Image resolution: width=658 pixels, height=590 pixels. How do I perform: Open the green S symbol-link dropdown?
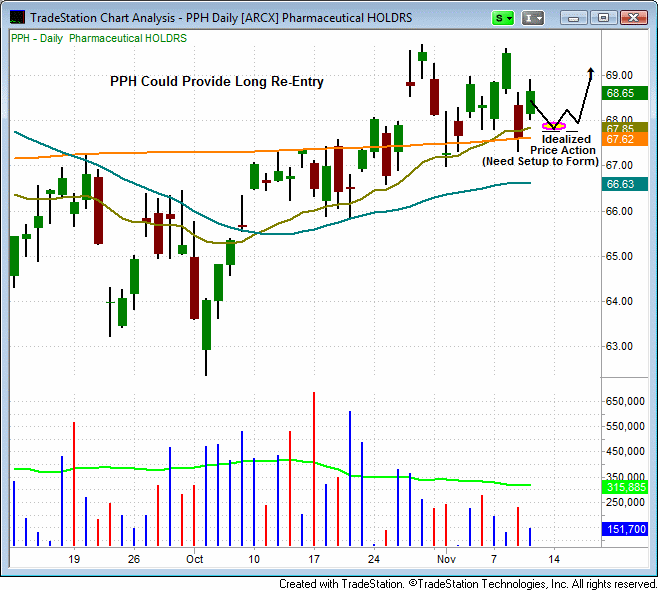click(x=503, y=18)
